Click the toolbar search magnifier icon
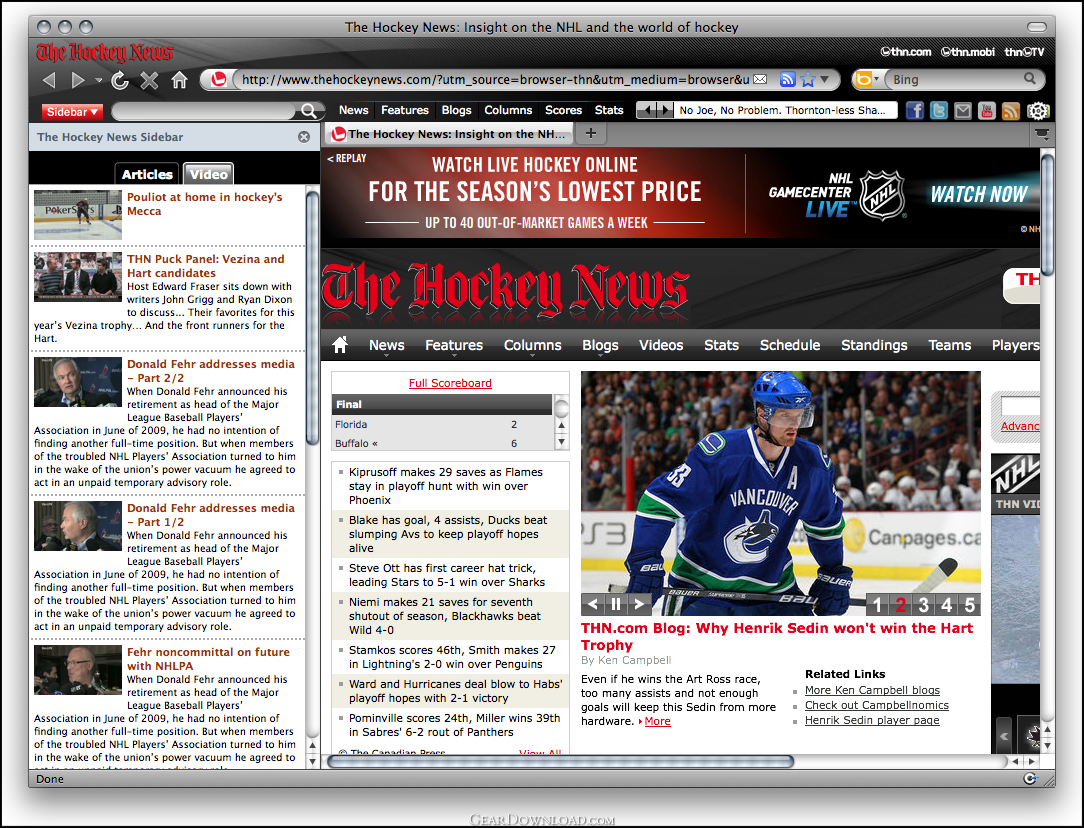This screenshot has width=1084, height=828. pyautogui.click(x=308, y=111)
